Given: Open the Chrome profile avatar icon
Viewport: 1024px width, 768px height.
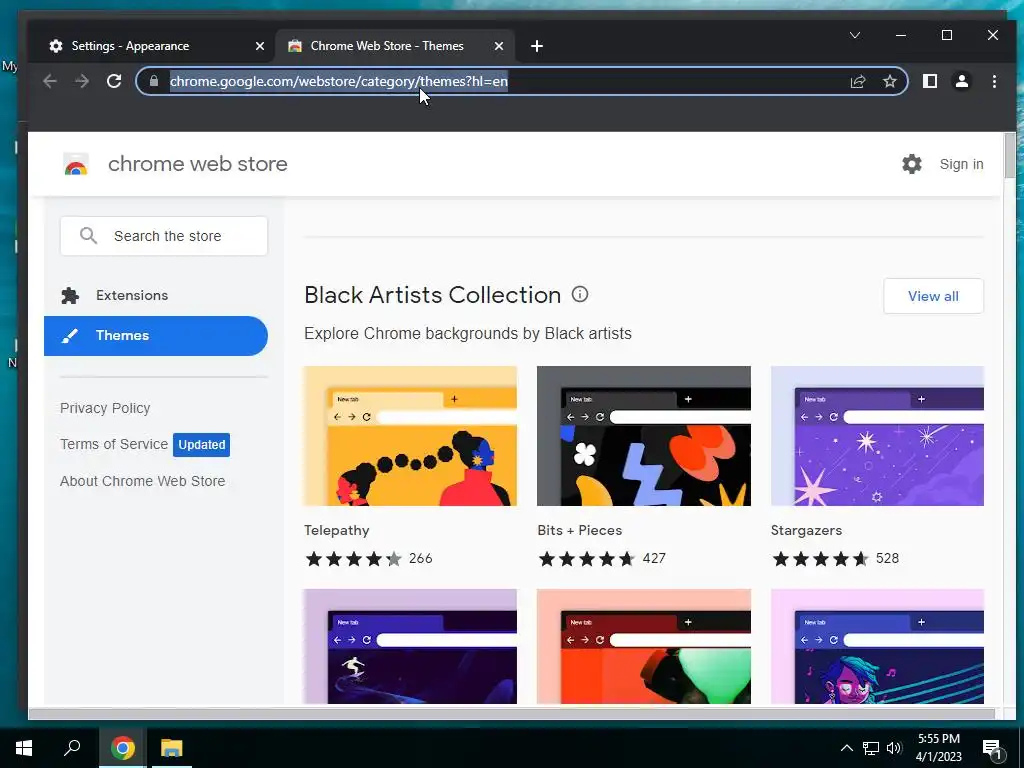Looking at the screenshot, I should [962, 81].
